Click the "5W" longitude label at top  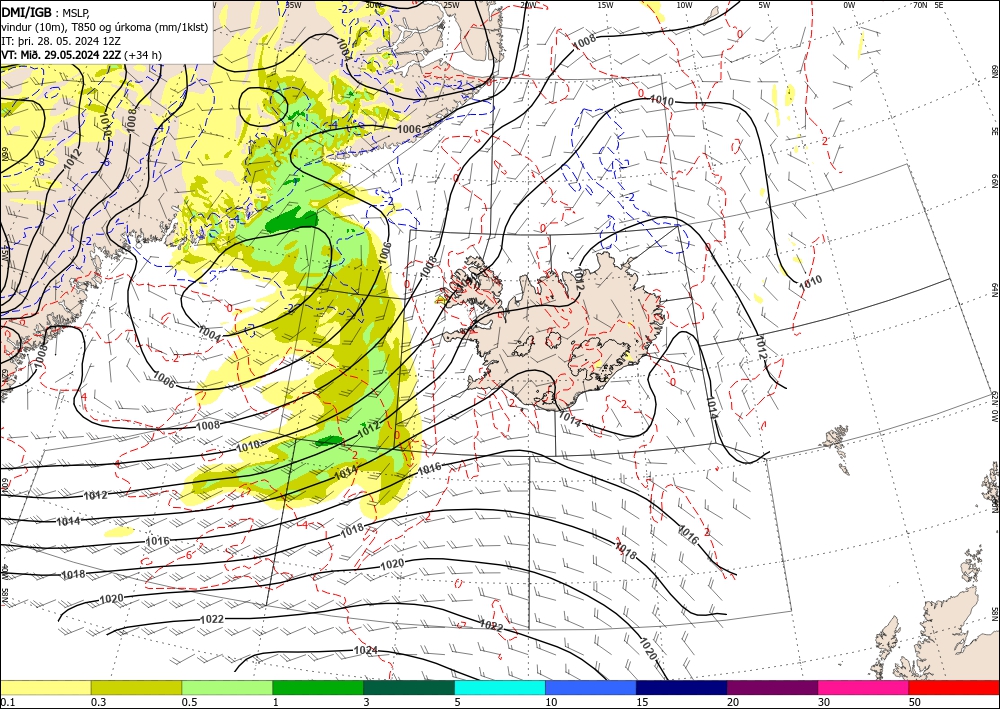pyautogui.click(x=764, y=5)
